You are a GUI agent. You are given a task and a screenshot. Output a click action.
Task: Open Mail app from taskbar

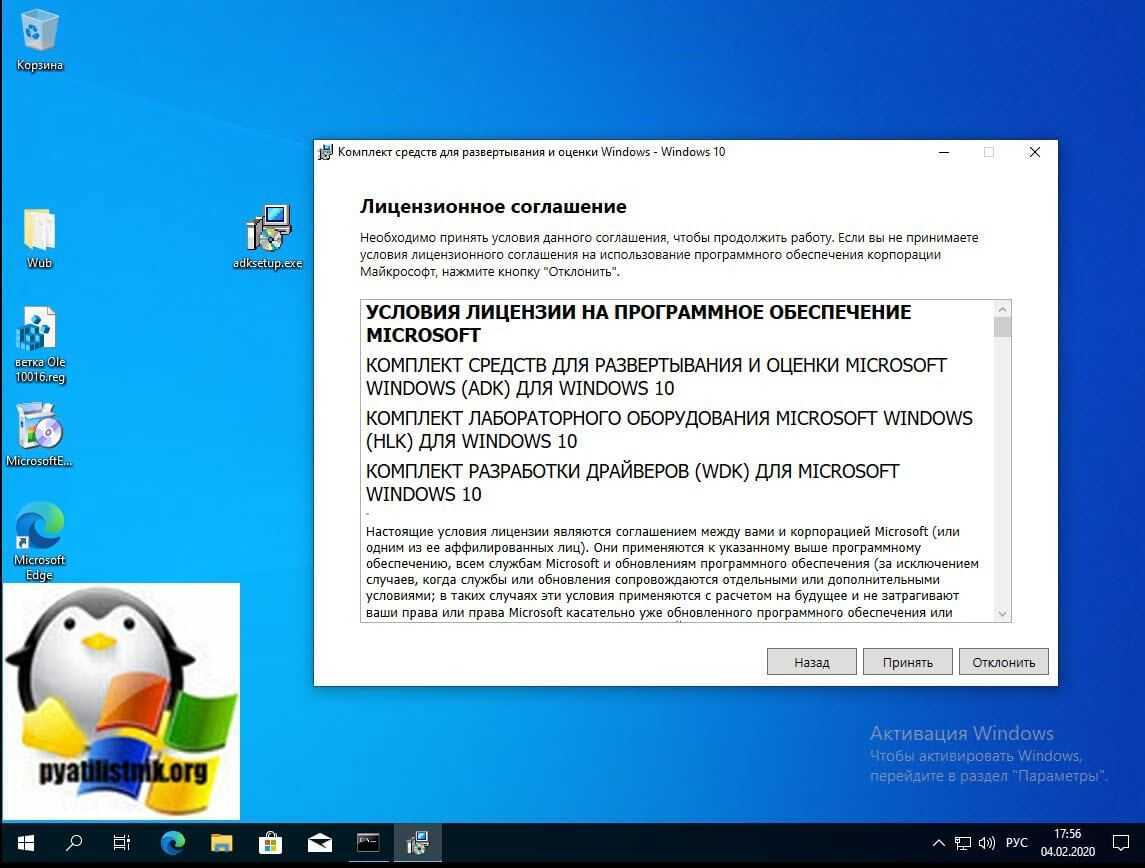point(319,844)
